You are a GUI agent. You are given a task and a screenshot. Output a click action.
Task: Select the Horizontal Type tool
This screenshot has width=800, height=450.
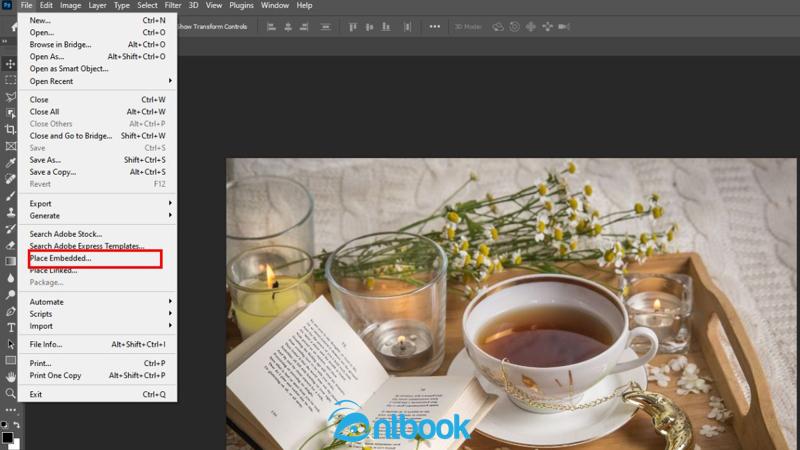click(x=10, y=328)
